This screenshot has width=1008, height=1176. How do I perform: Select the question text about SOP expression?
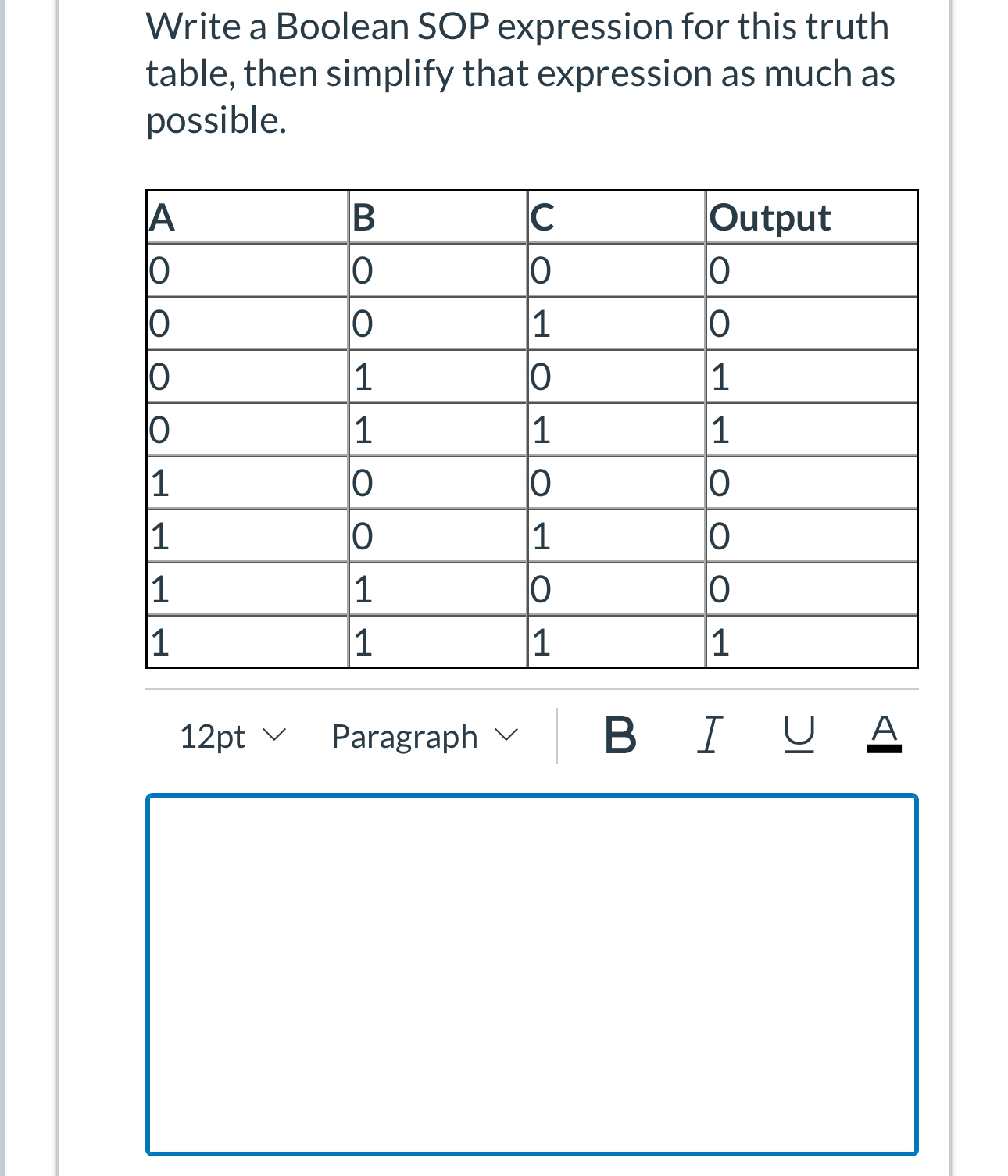[516, 73]
